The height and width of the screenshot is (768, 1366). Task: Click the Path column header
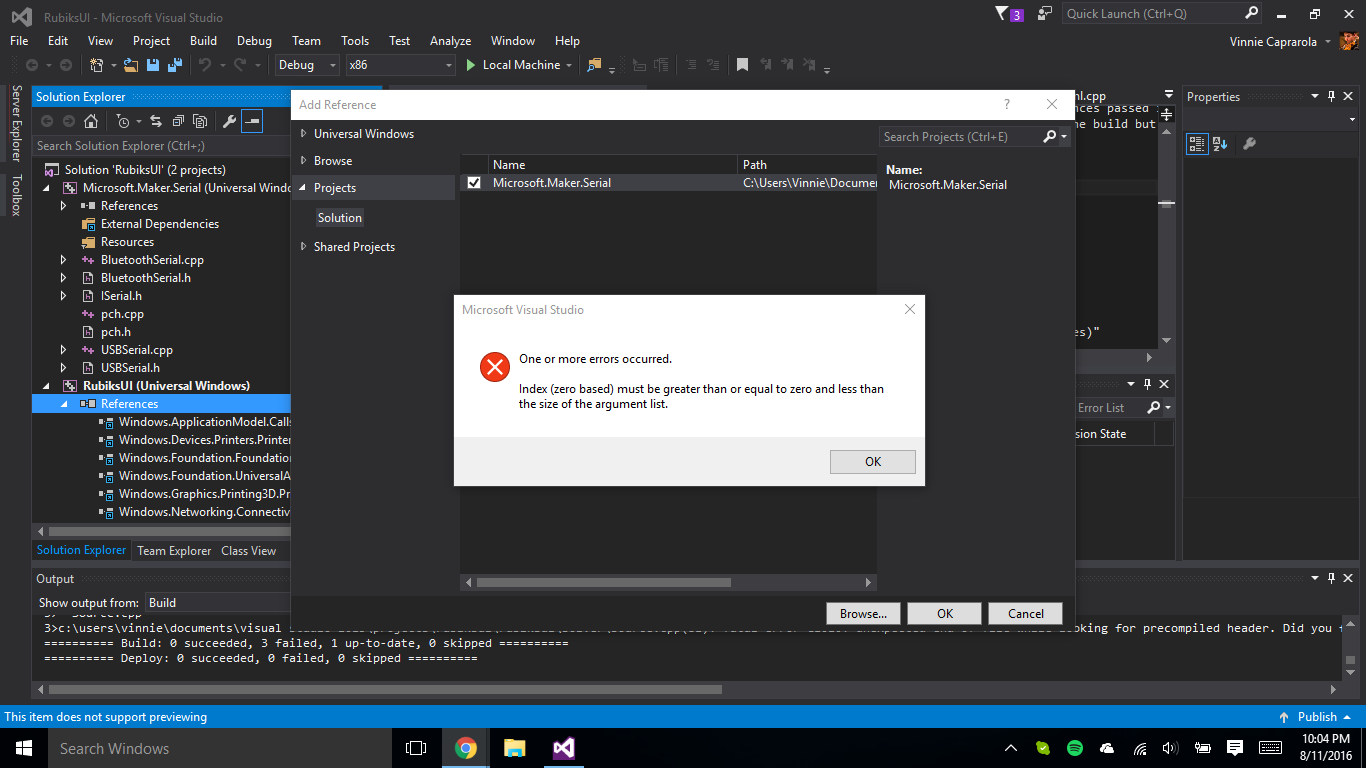click(807, 165)
